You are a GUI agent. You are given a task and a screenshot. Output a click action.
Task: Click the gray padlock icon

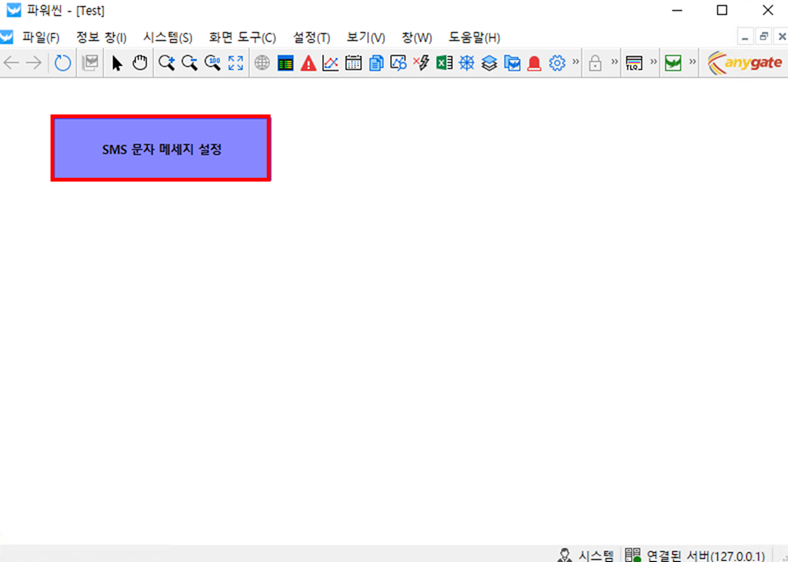coord(595,63)
